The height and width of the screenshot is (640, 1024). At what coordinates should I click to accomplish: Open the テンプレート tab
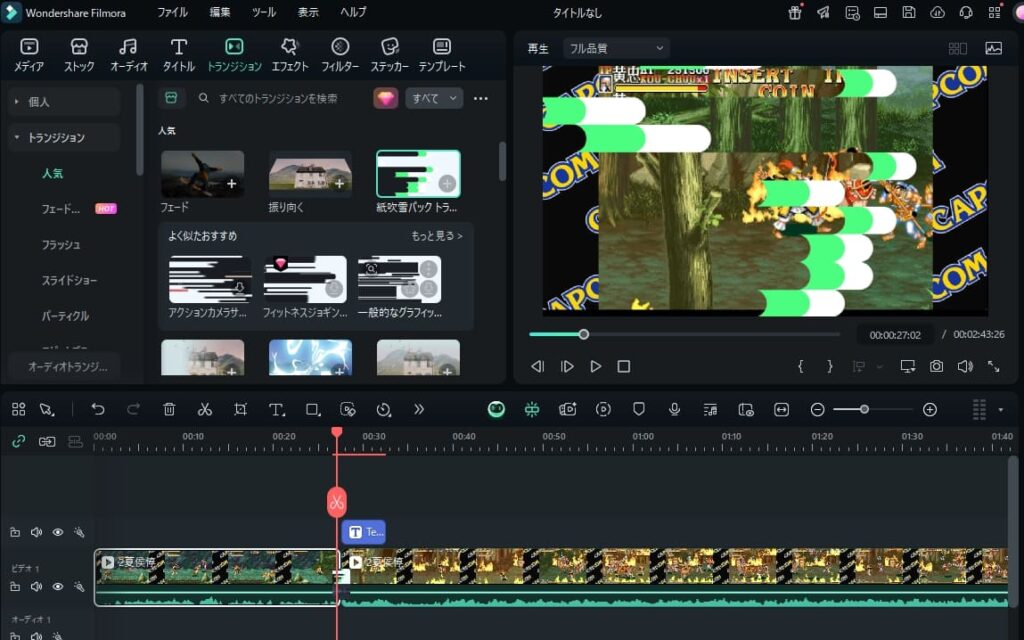442,54
